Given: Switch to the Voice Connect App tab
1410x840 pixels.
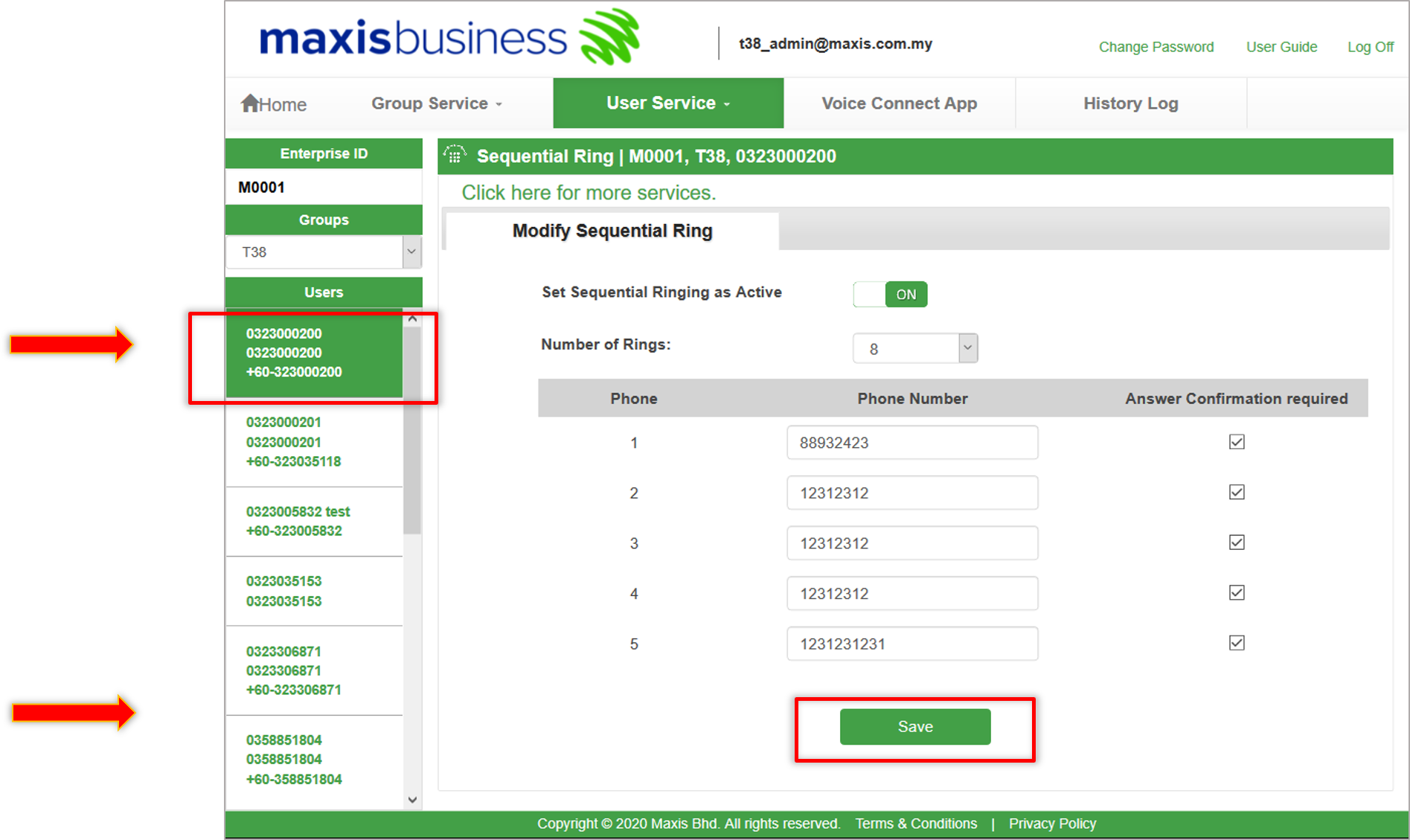Looking at the screenshot, I should pos(899,103).
